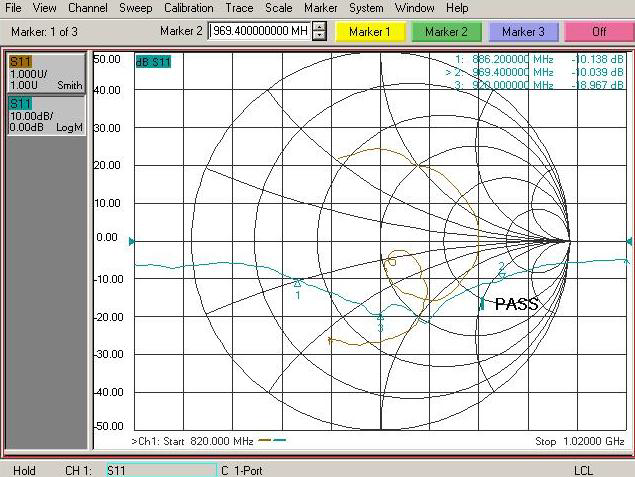
Task: Open the Calibration menu
Action: tap(188, 8)
